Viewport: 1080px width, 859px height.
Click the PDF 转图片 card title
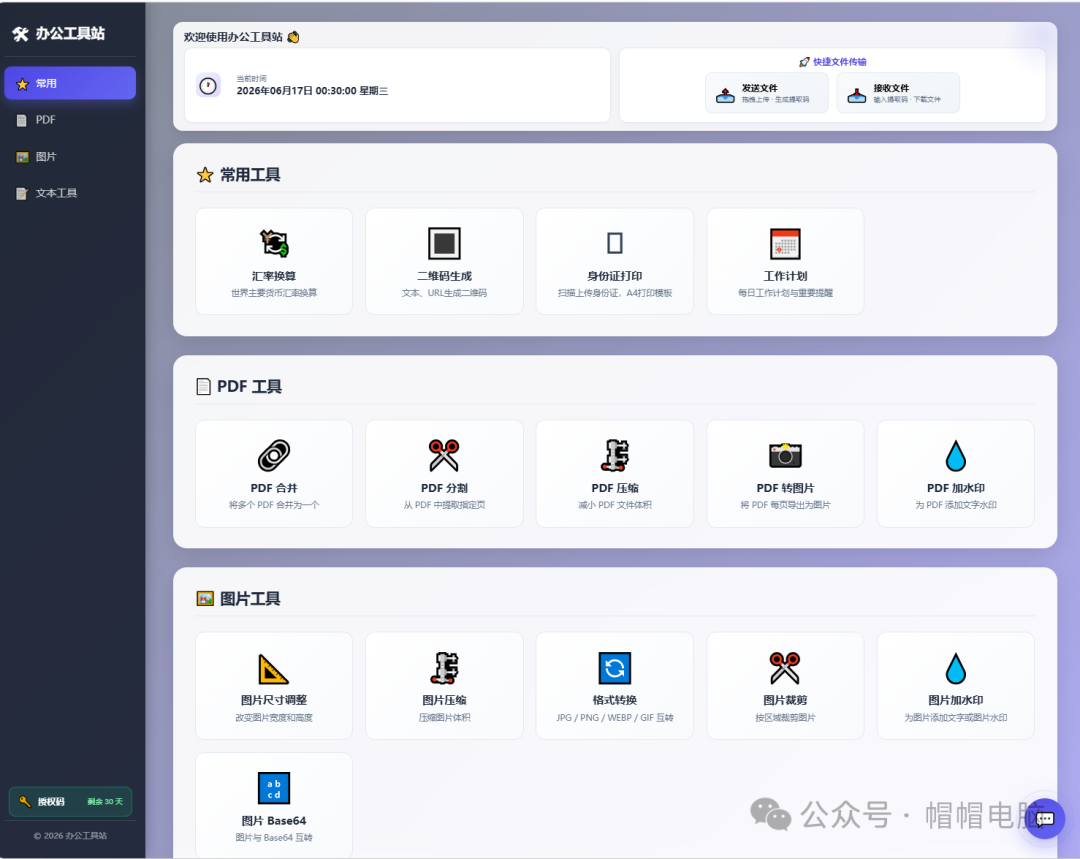tap(785, 488)
